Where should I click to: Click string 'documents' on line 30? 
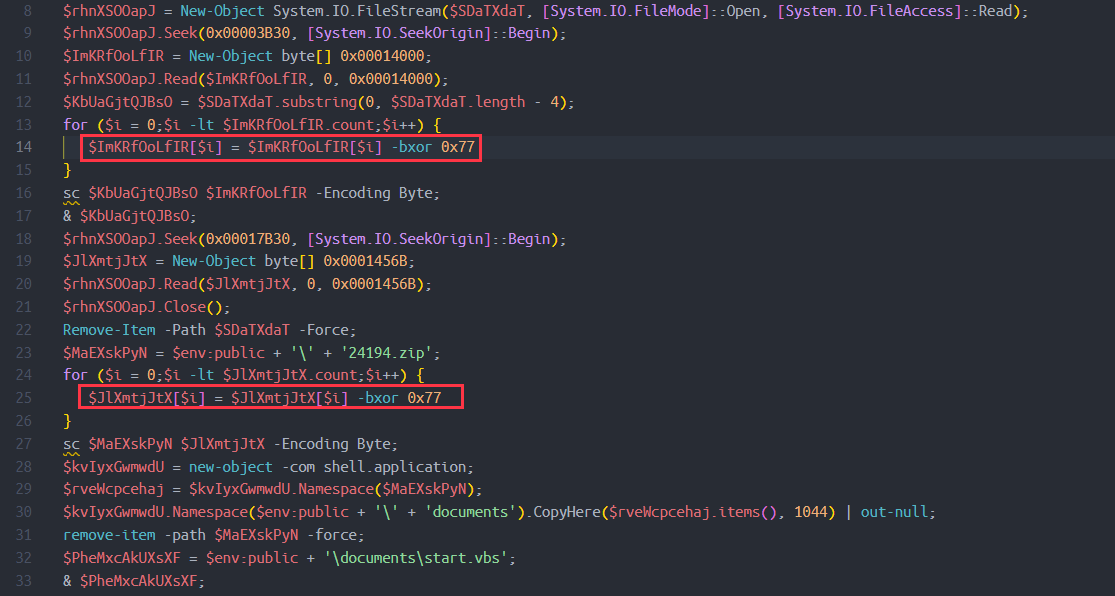tap(470, 512)
